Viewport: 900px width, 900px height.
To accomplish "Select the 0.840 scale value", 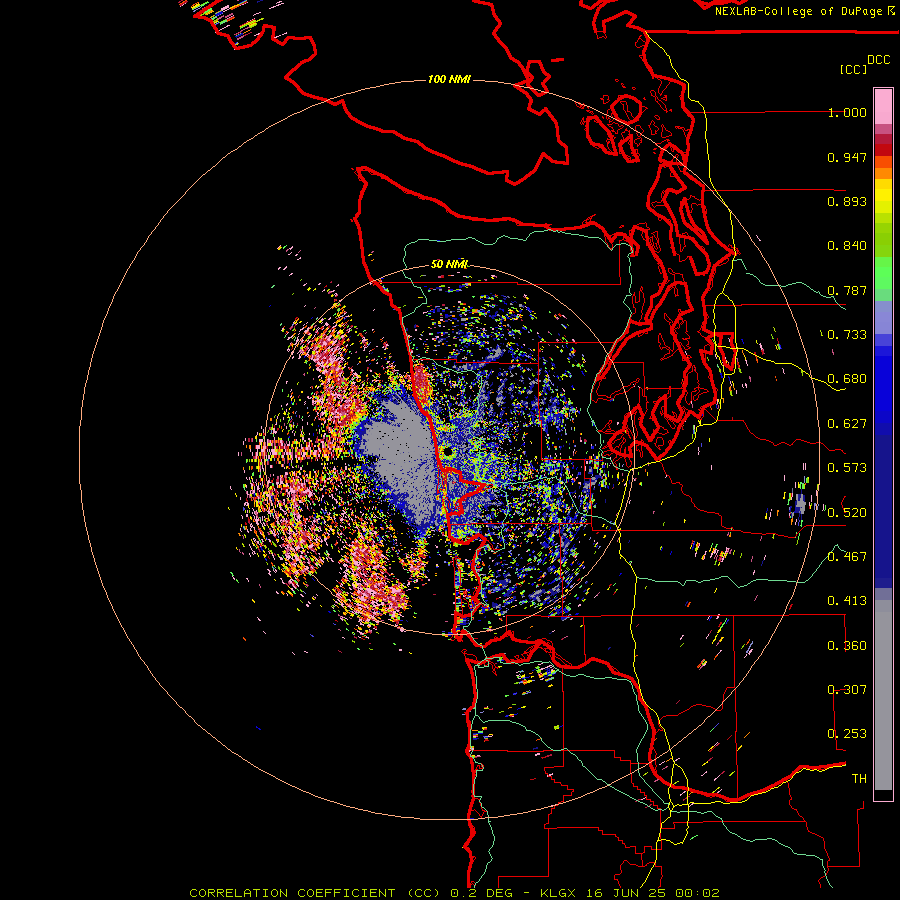I will point(847,246).
